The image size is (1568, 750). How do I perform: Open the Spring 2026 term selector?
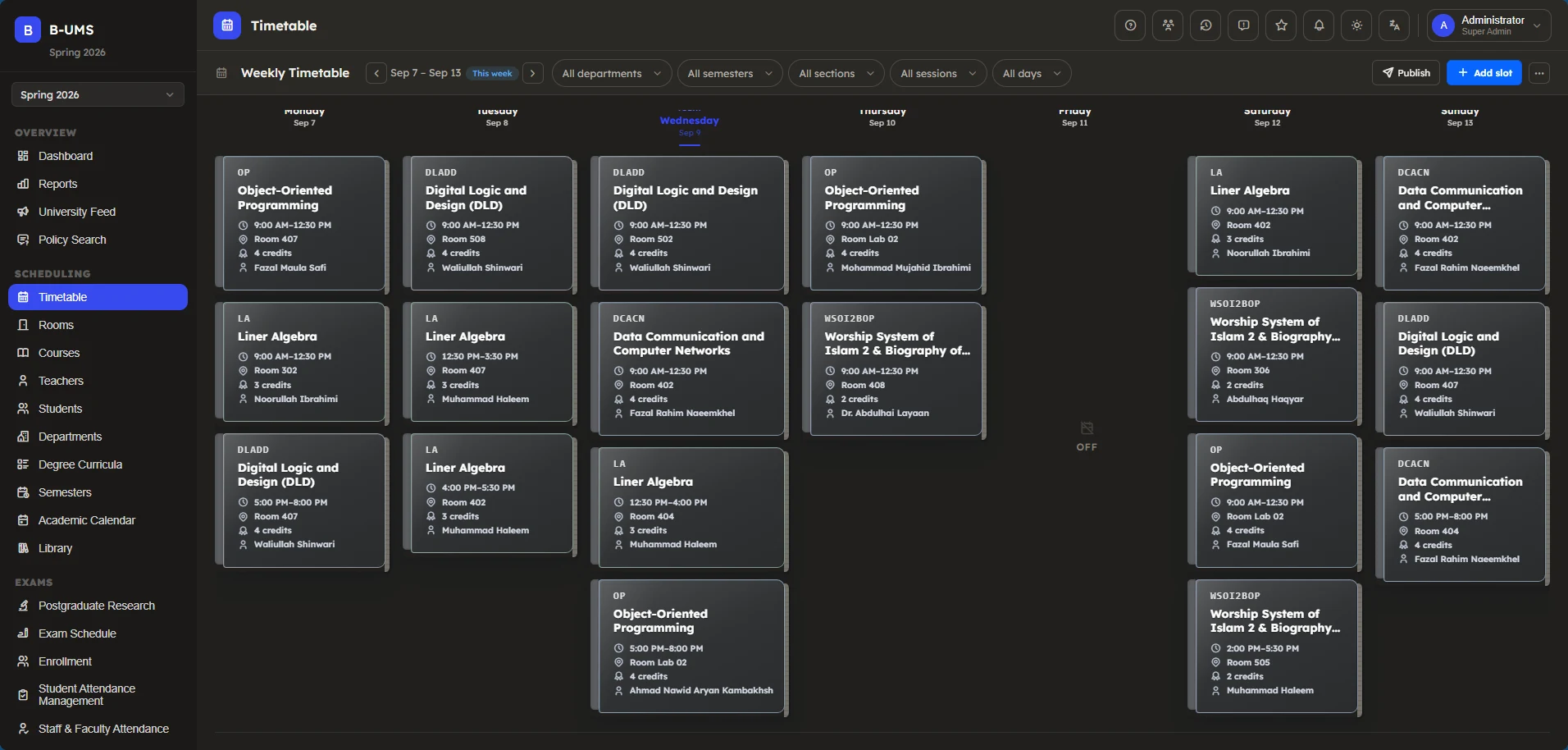(98, 94)
